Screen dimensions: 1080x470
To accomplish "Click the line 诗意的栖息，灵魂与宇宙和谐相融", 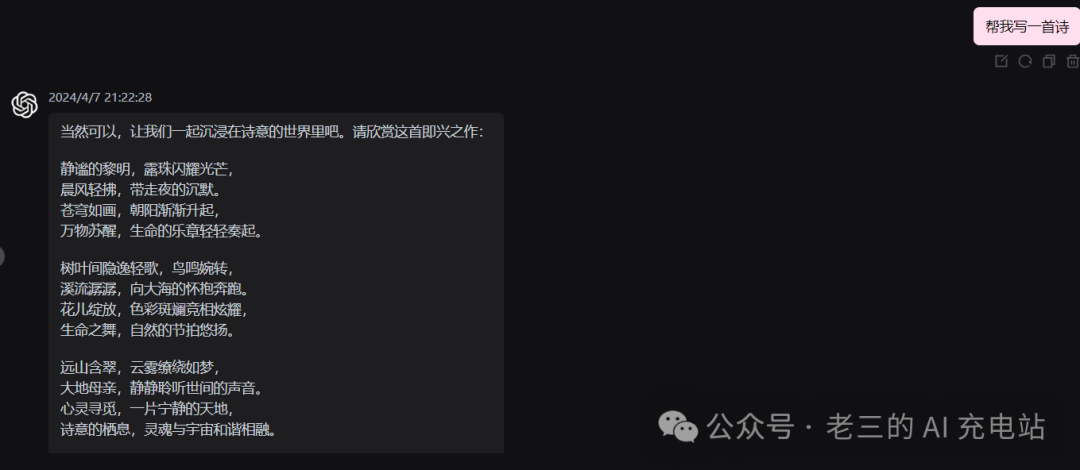I will click(x=169, y=431).
